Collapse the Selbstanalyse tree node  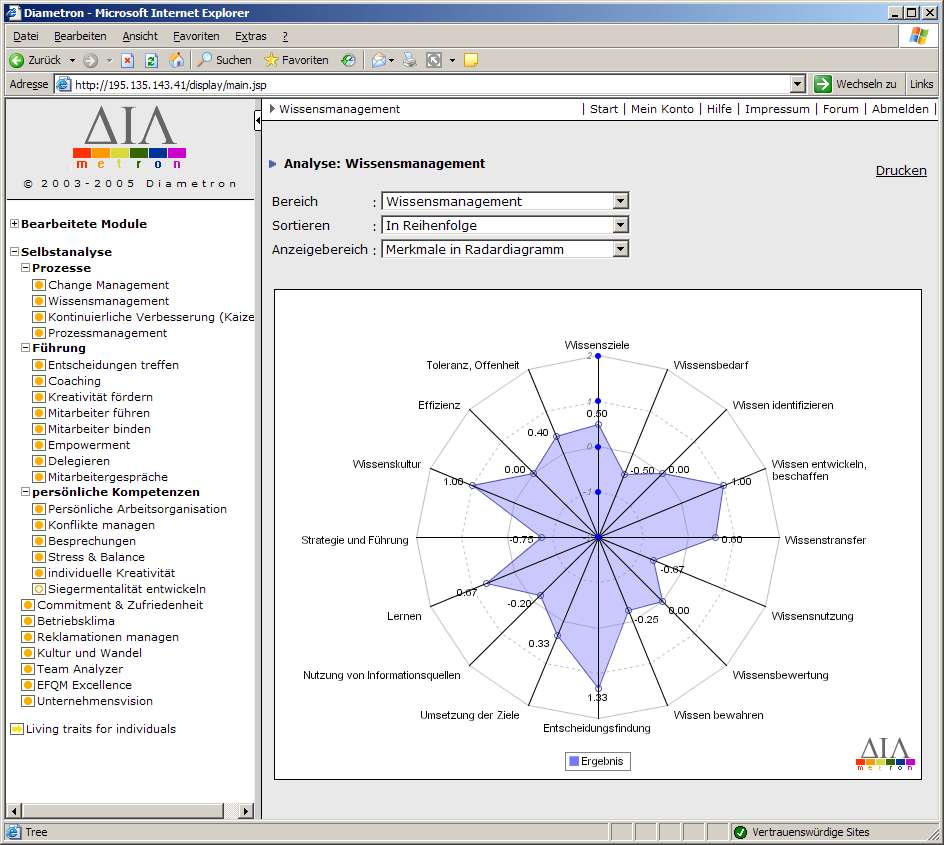pos(14,252)
